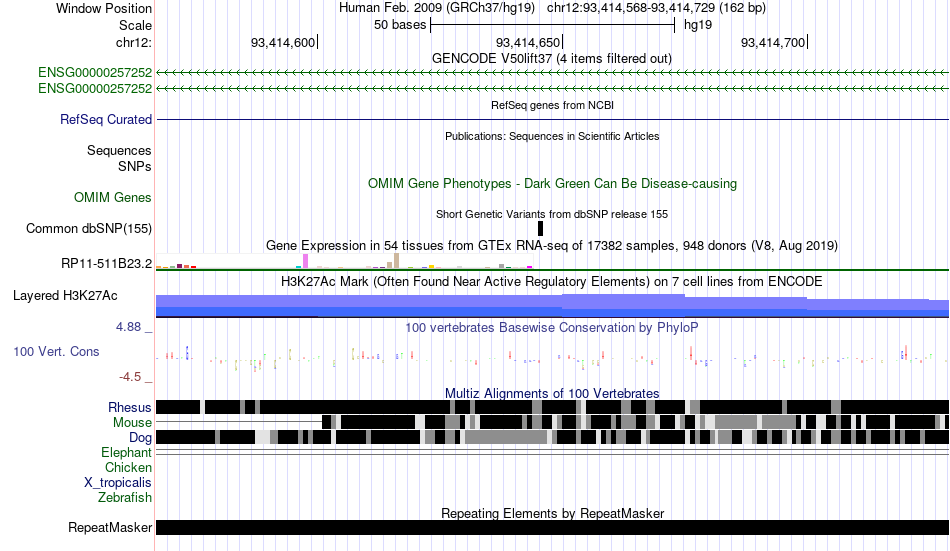The image size is (950, 551).
Task: Click the 50 bases scale bar
Action: coord(552,25)
